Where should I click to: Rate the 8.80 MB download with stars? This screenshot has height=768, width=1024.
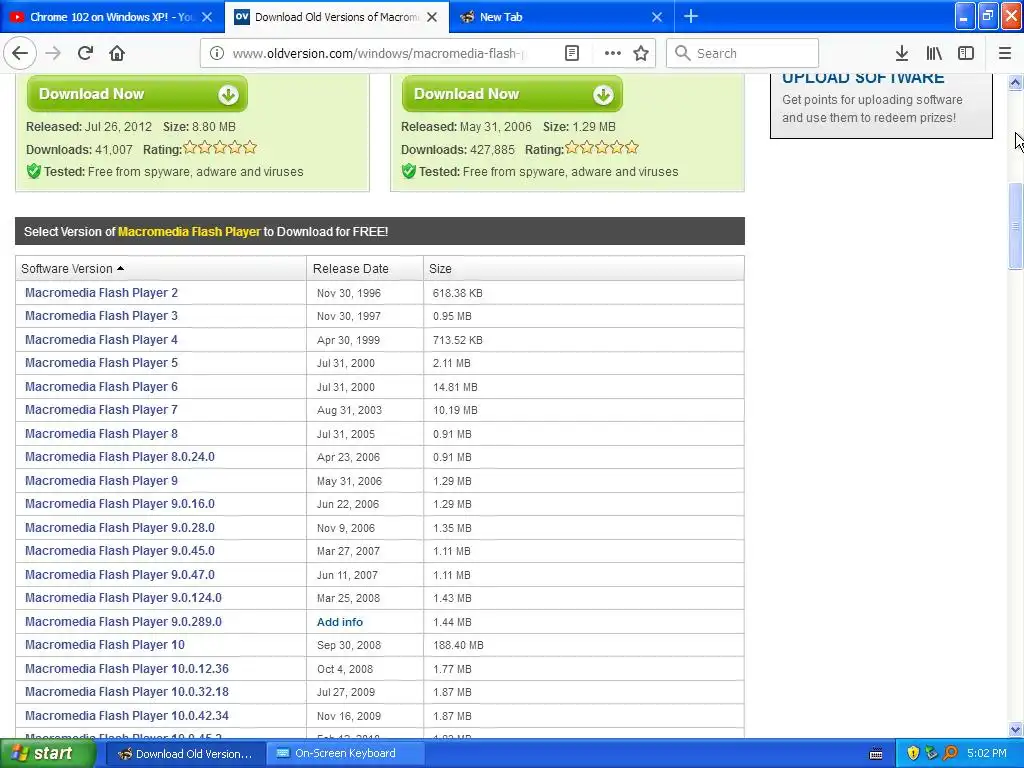pyautogui.click(x=219, y=148)
